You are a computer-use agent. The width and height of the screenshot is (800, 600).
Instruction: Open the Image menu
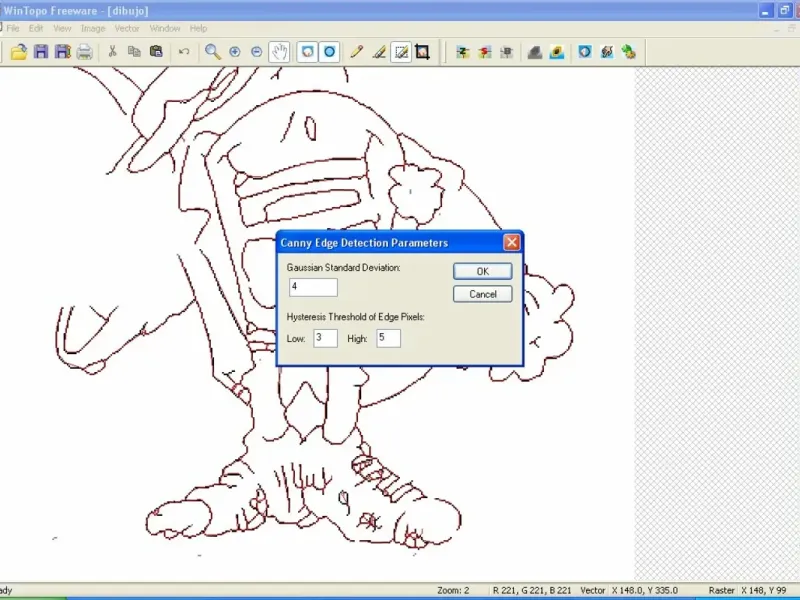(x=93, y=29)
